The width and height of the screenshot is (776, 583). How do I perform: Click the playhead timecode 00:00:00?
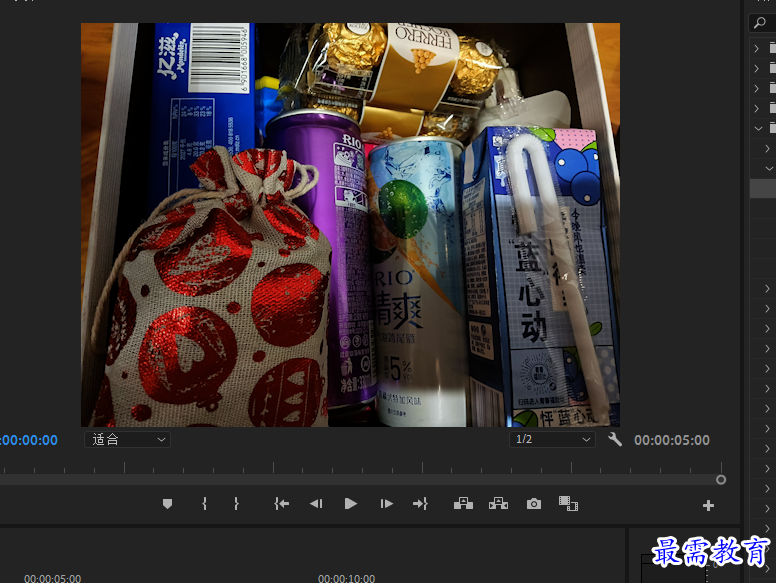pos(29,440)
